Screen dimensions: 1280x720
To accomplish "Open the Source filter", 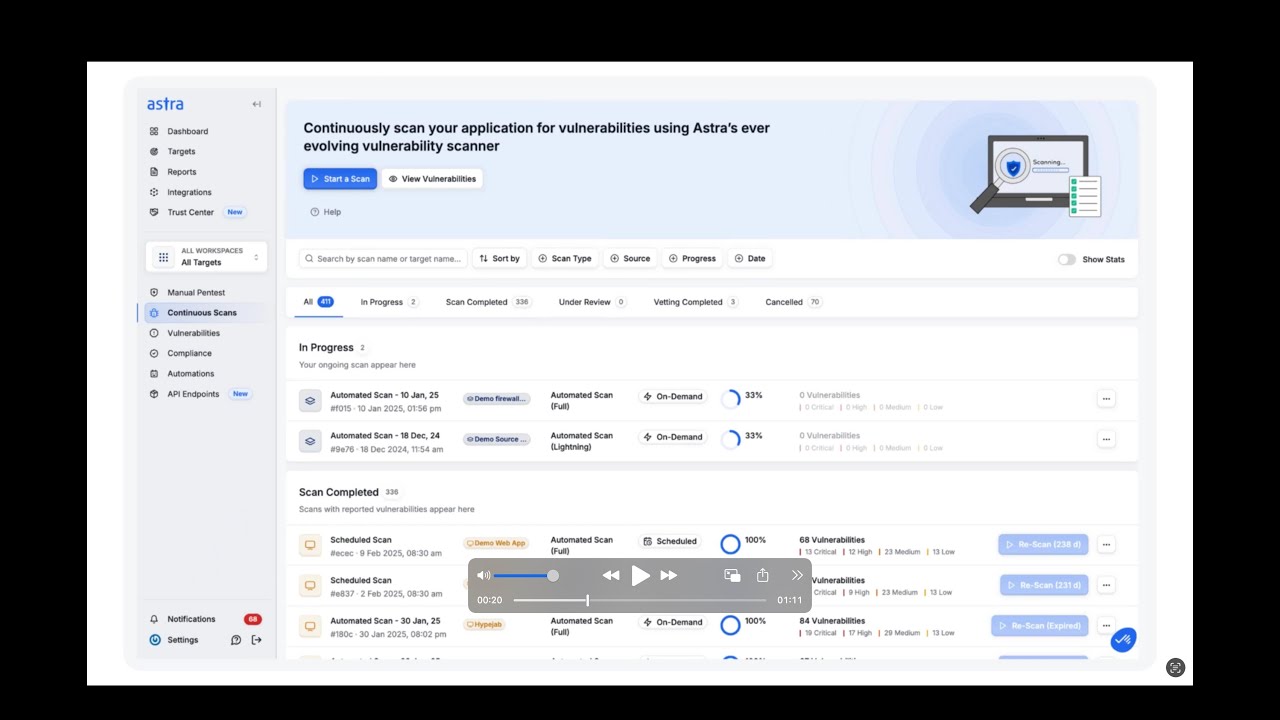I will (630, 258).
